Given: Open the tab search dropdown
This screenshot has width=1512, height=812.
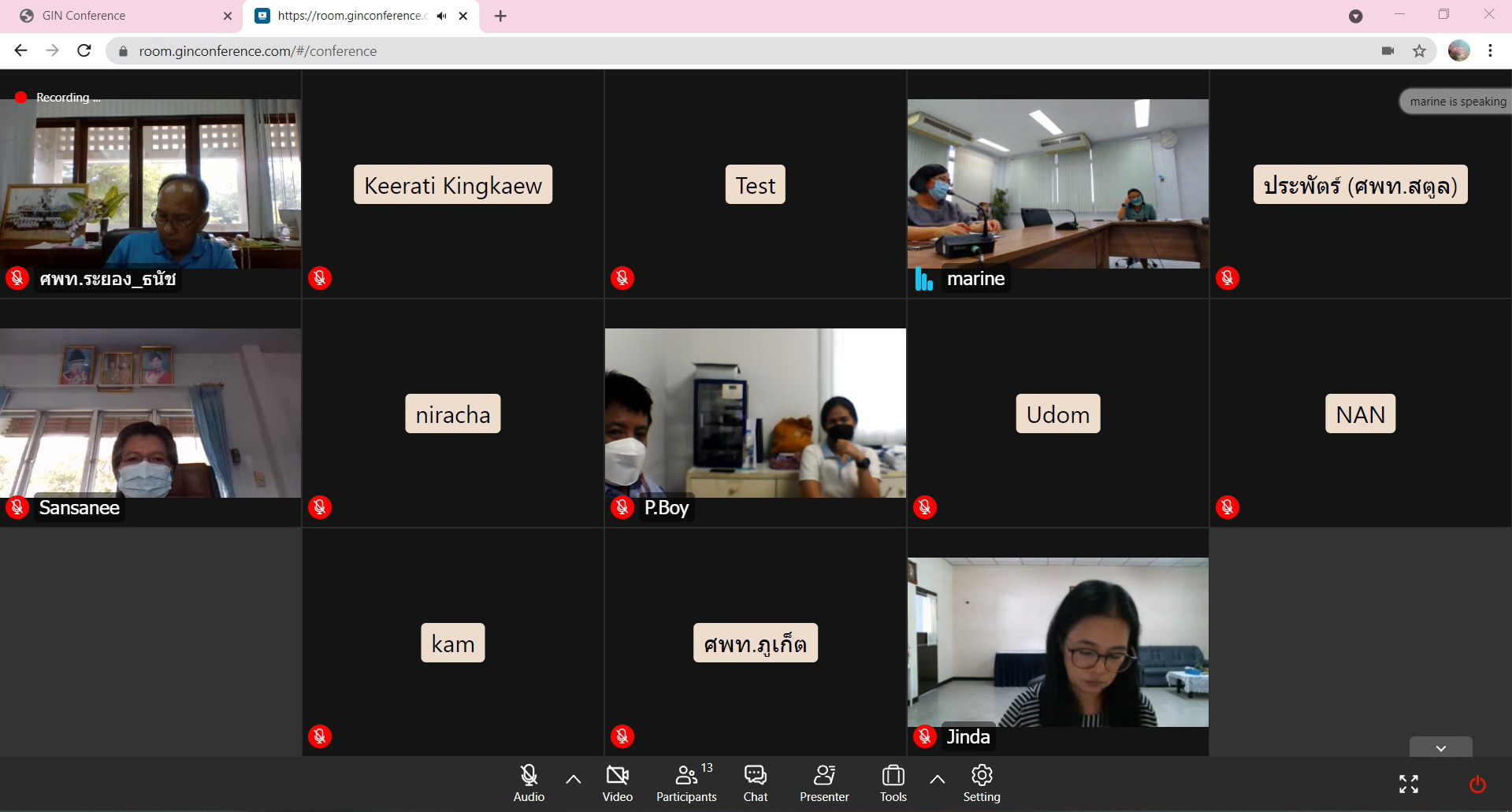Looking at the screenshot, I should tap(1355, 16).
